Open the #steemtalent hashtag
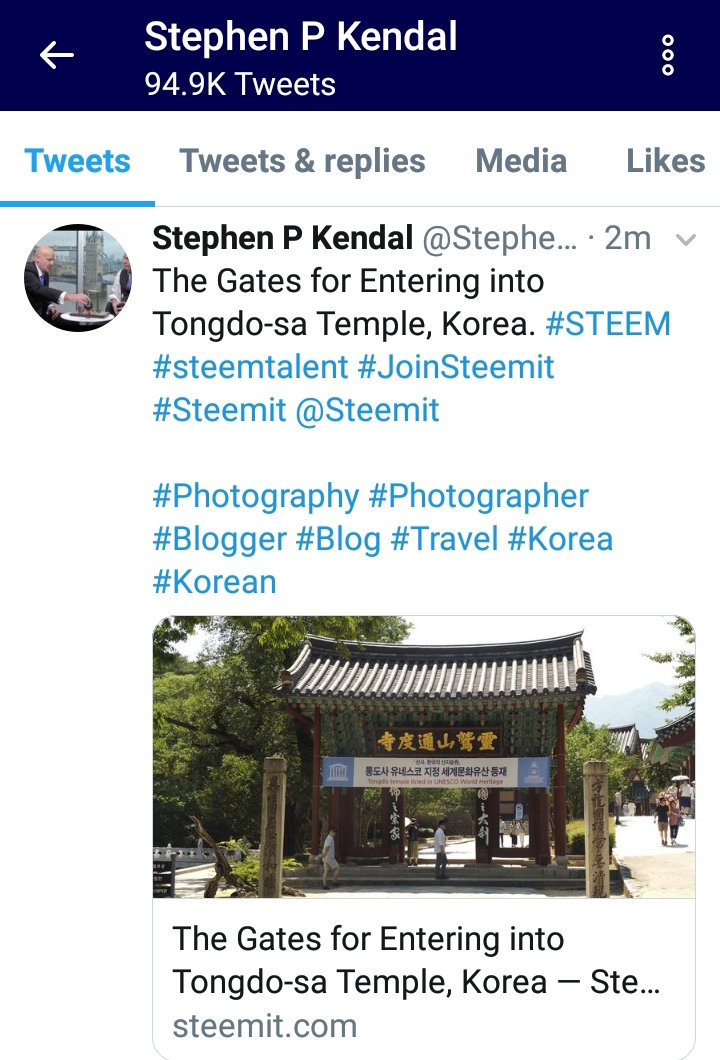The height and width of the screenshot is (1060, 720). 250,366
